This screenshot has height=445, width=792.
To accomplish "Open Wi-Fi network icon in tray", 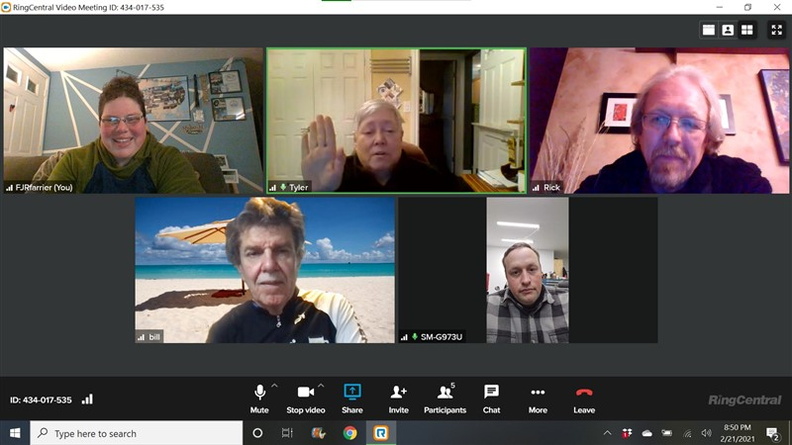I will coord(687,433).
